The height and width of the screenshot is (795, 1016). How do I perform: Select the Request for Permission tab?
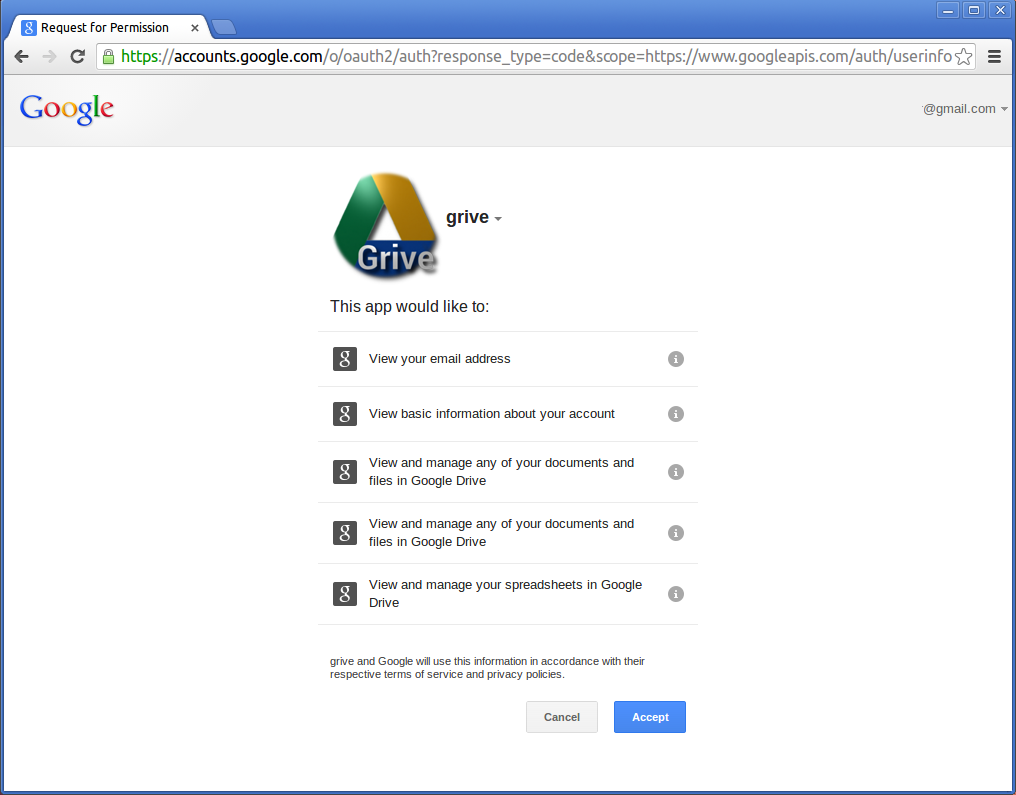pyautogui.click(x=109, y=27)
